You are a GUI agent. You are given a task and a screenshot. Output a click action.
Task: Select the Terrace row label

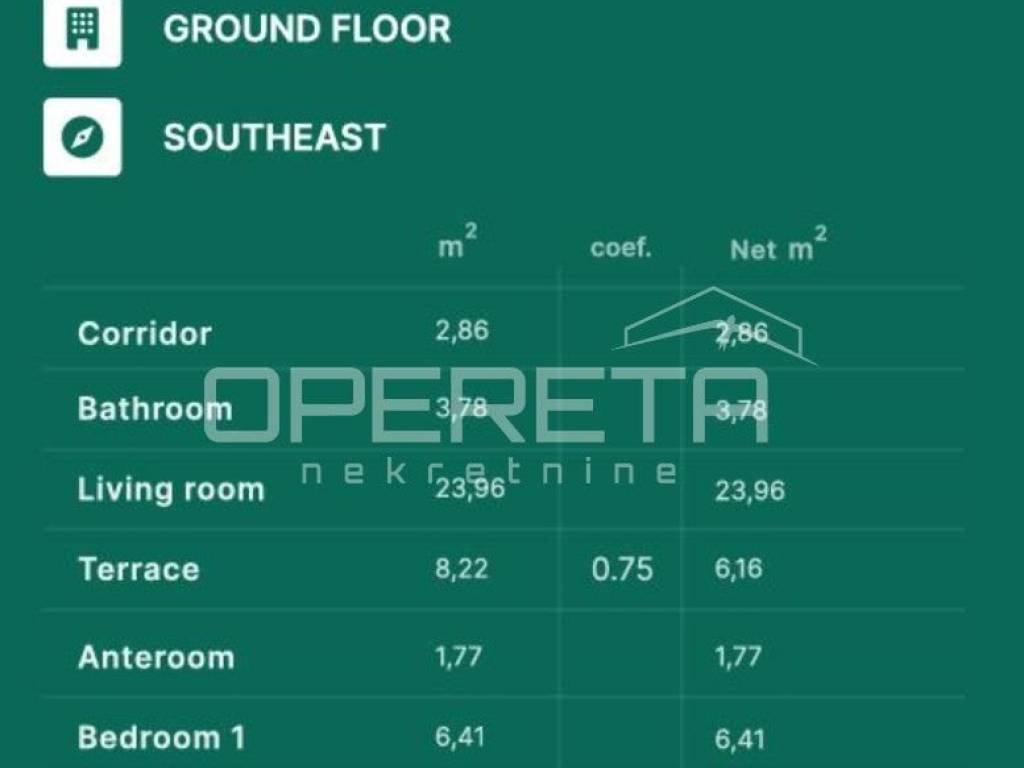click(x=138, y=569)
